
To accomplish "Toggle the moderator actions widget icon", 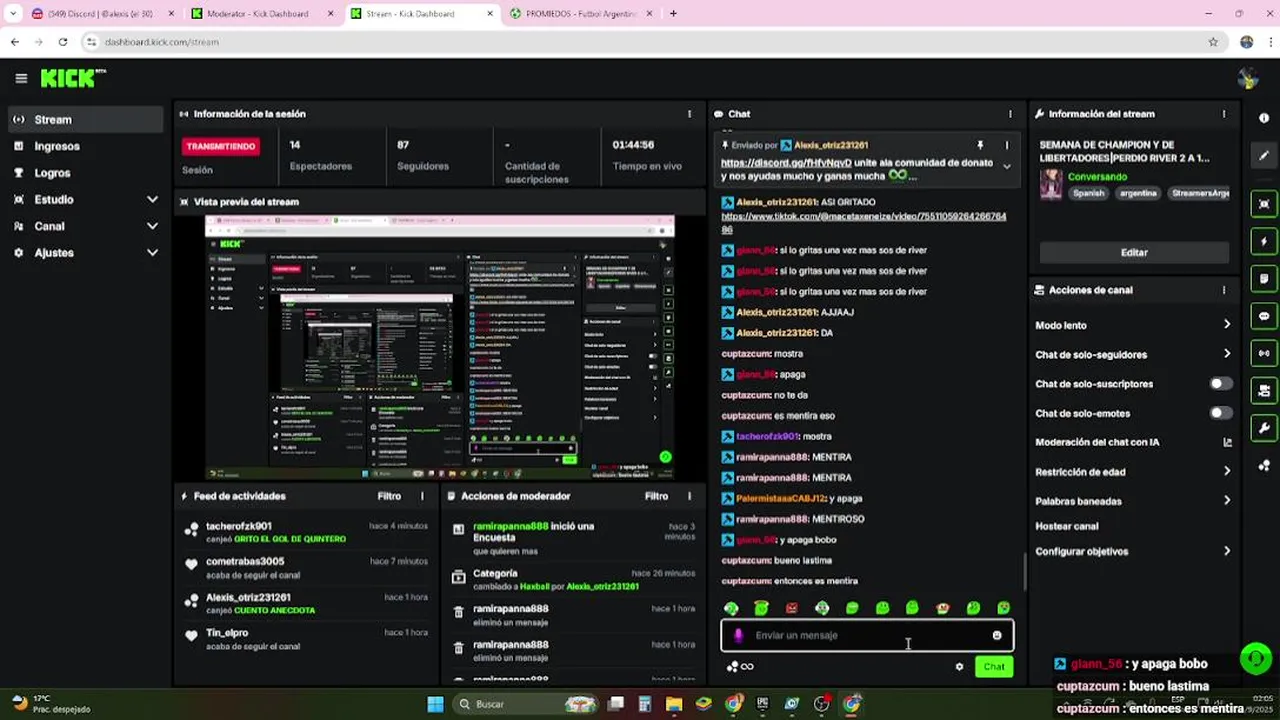I will tap(1264, 391).
